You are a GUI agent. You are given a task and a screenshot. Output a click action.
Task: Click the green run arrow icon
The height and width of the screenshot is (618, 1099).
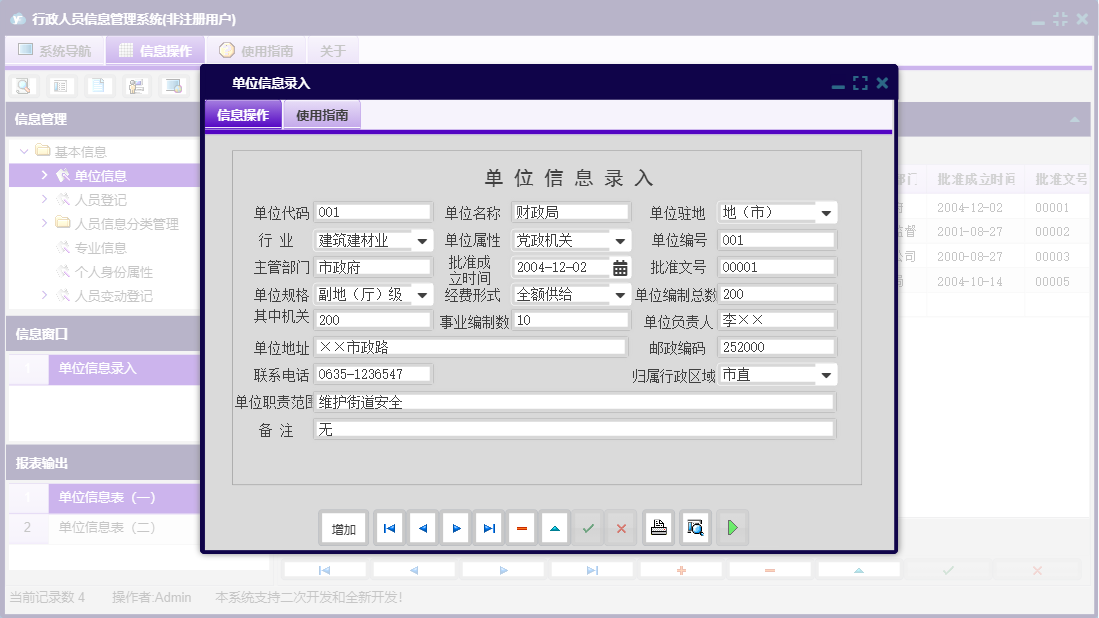732,527
